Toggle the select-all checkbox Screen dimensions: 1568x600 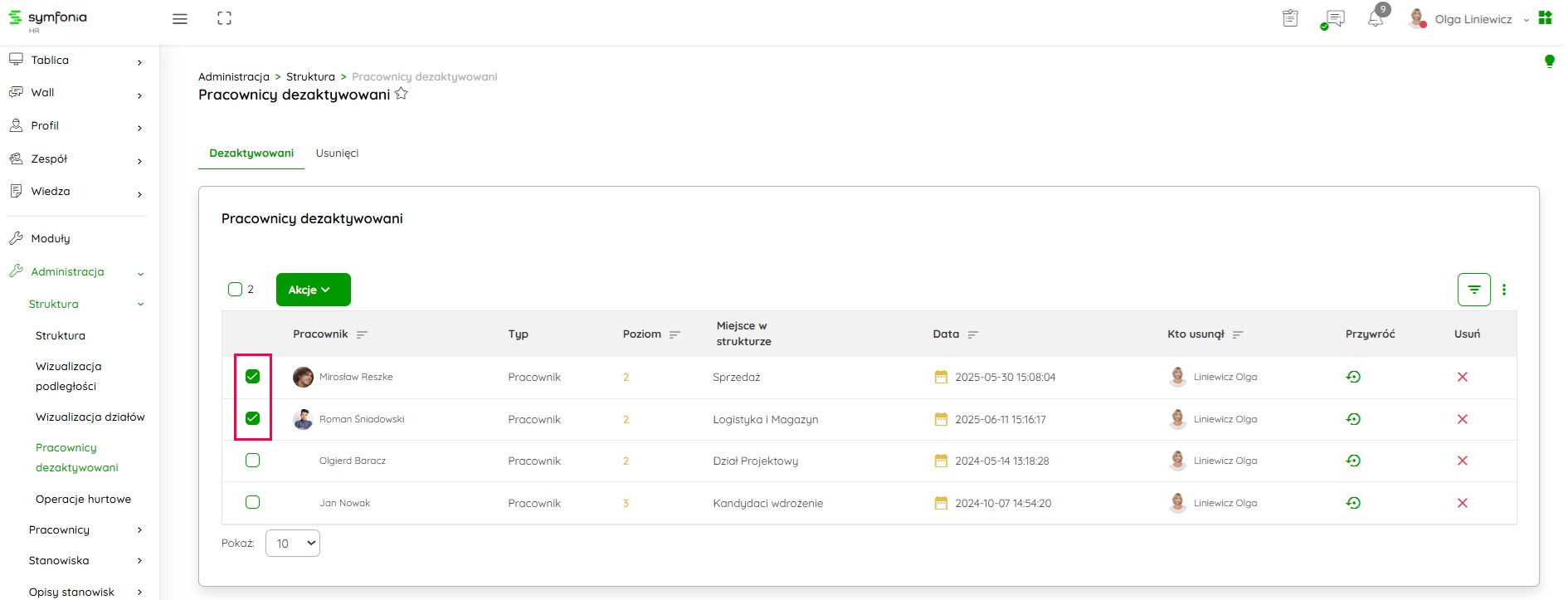tap(235, 290)
